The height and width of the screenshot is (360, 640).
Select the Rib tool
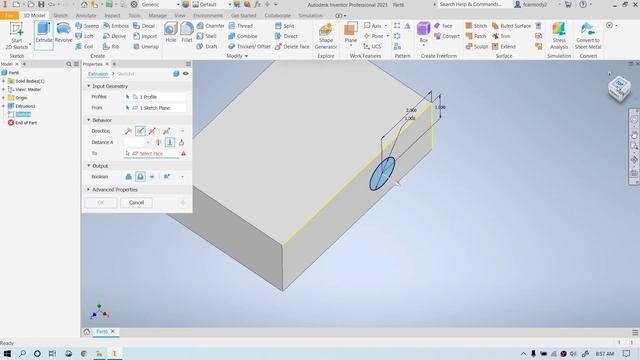111,47
